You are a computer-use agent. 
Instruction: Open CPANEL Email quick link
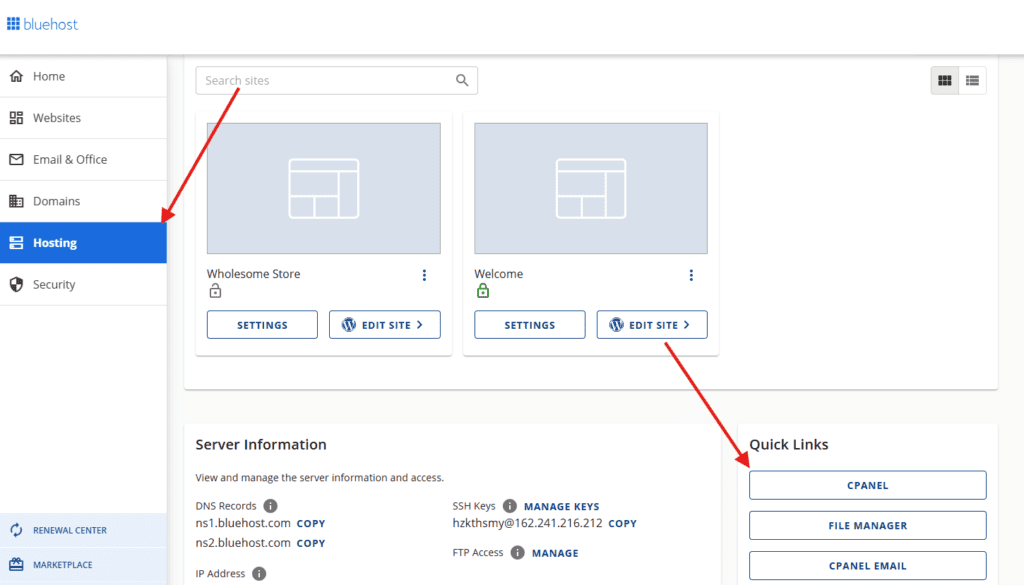click(867, 565)
